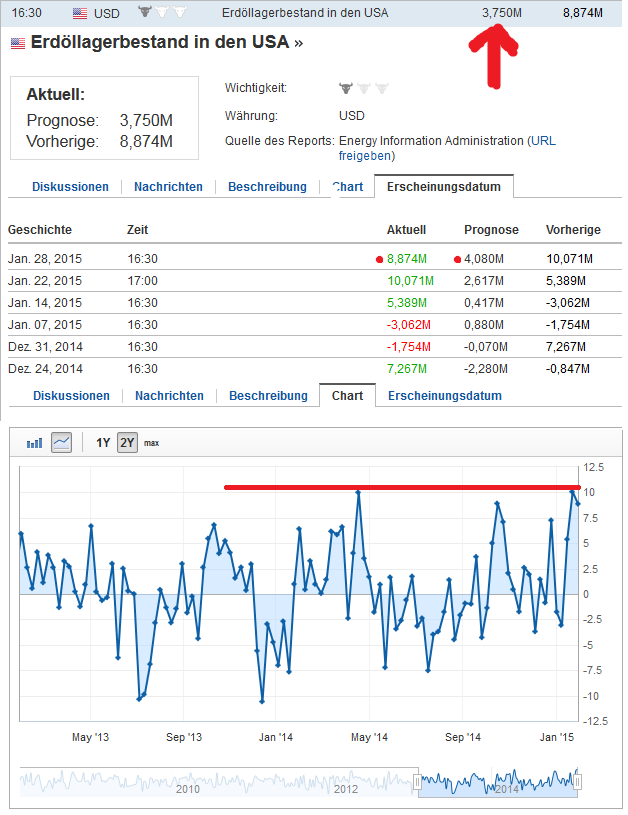Image resolution: width=628 pixels, height=815 pixels.
Task: Click actual value 5,389M in green
Action: 407,303
